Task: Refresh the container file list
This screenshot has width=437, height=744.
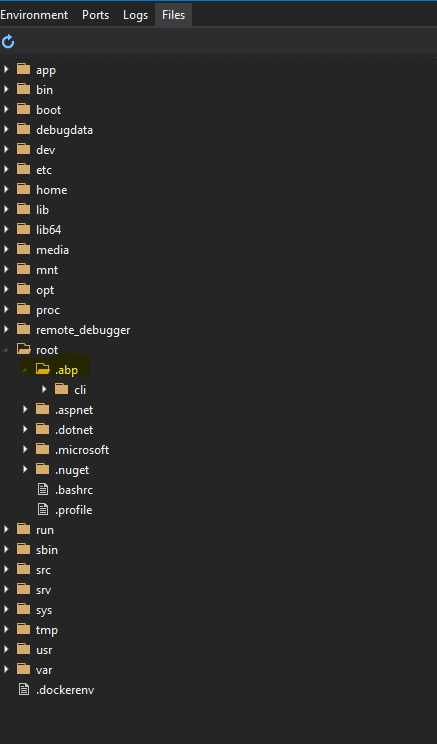Action: 8,42
